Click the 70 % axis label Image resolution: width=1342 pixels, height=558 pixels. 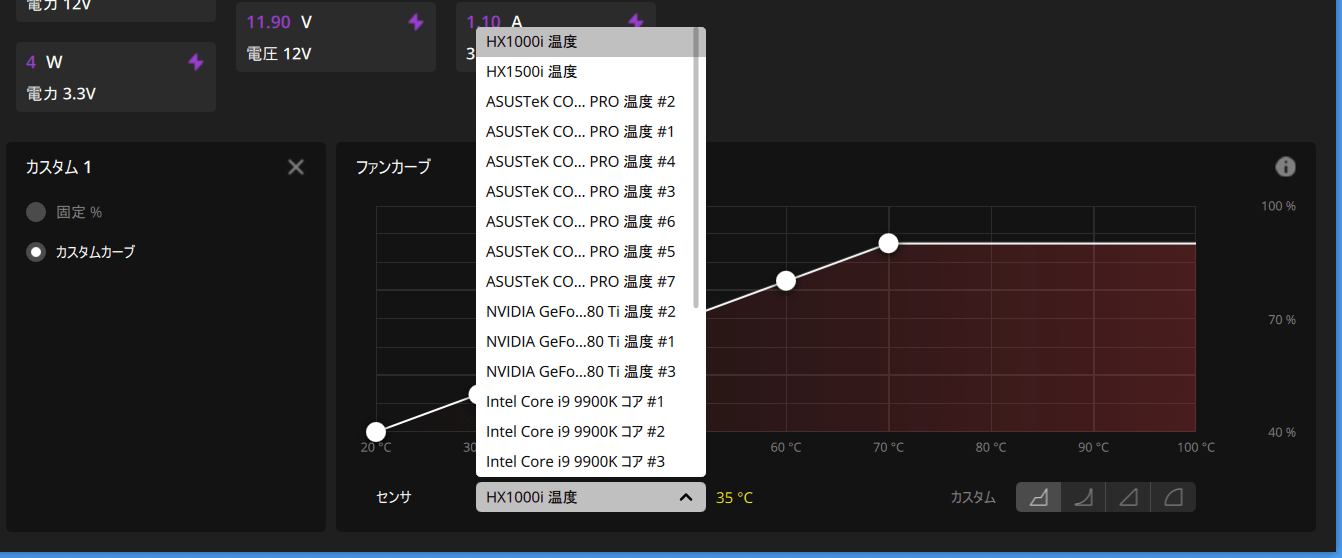[1282, 320]
